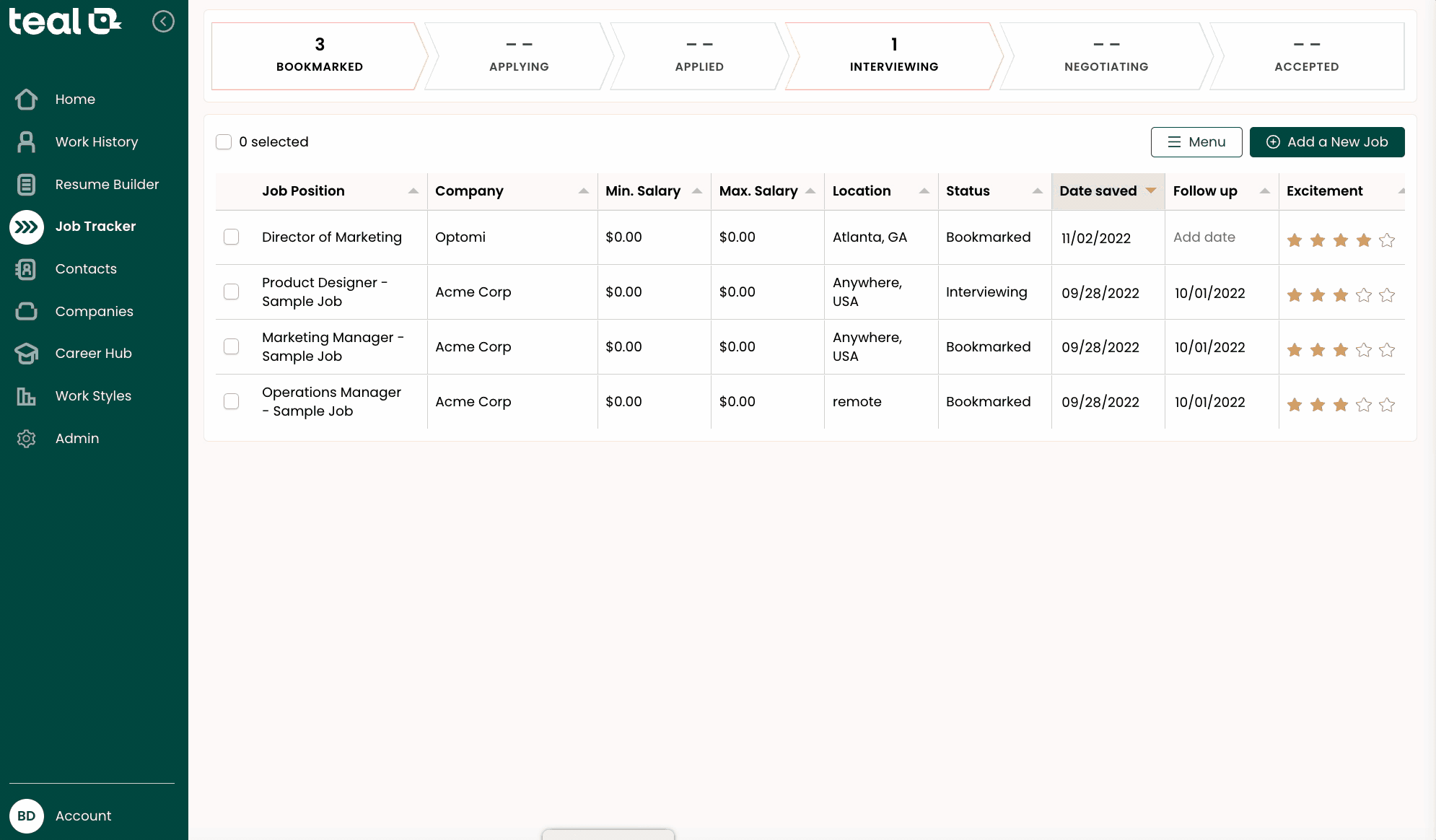Open the Job Tracker sidebar link
Viewport: 1436px width, 840px height.
95,227
